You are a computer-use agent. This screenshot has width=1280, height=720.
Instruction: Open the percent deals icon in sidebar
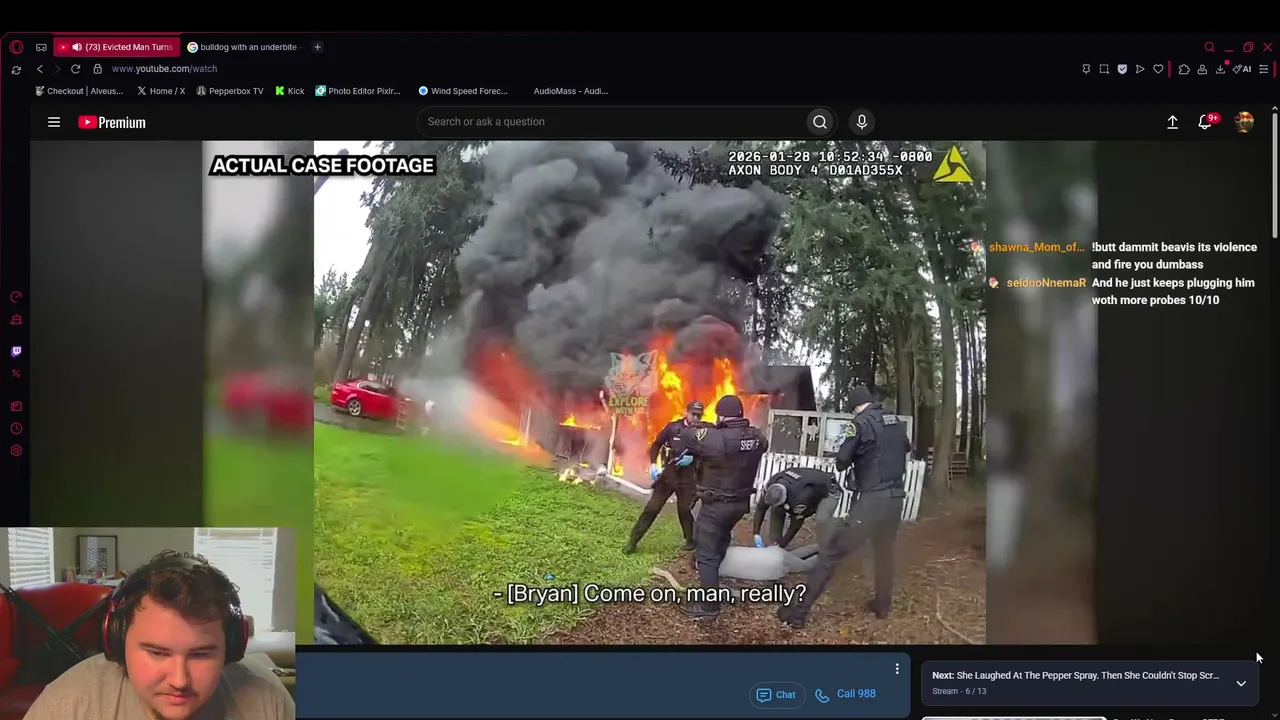[x=16, y=374]
